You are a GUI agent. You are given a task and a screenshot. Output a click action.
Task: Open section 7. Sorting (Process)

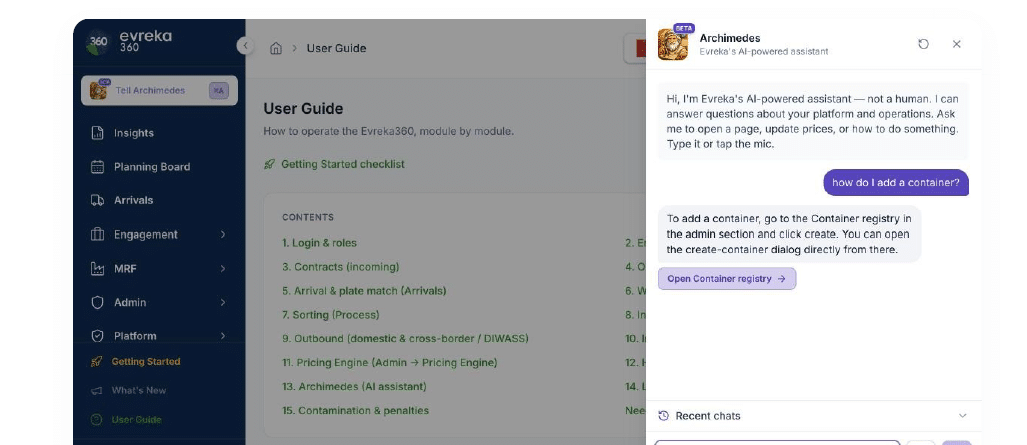click(331, 315)
